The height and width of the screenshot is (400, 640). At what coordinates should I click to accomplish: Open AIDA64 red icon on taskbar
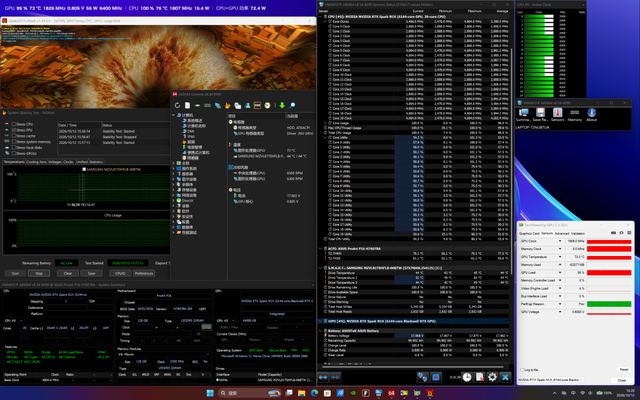click(391, 393)
